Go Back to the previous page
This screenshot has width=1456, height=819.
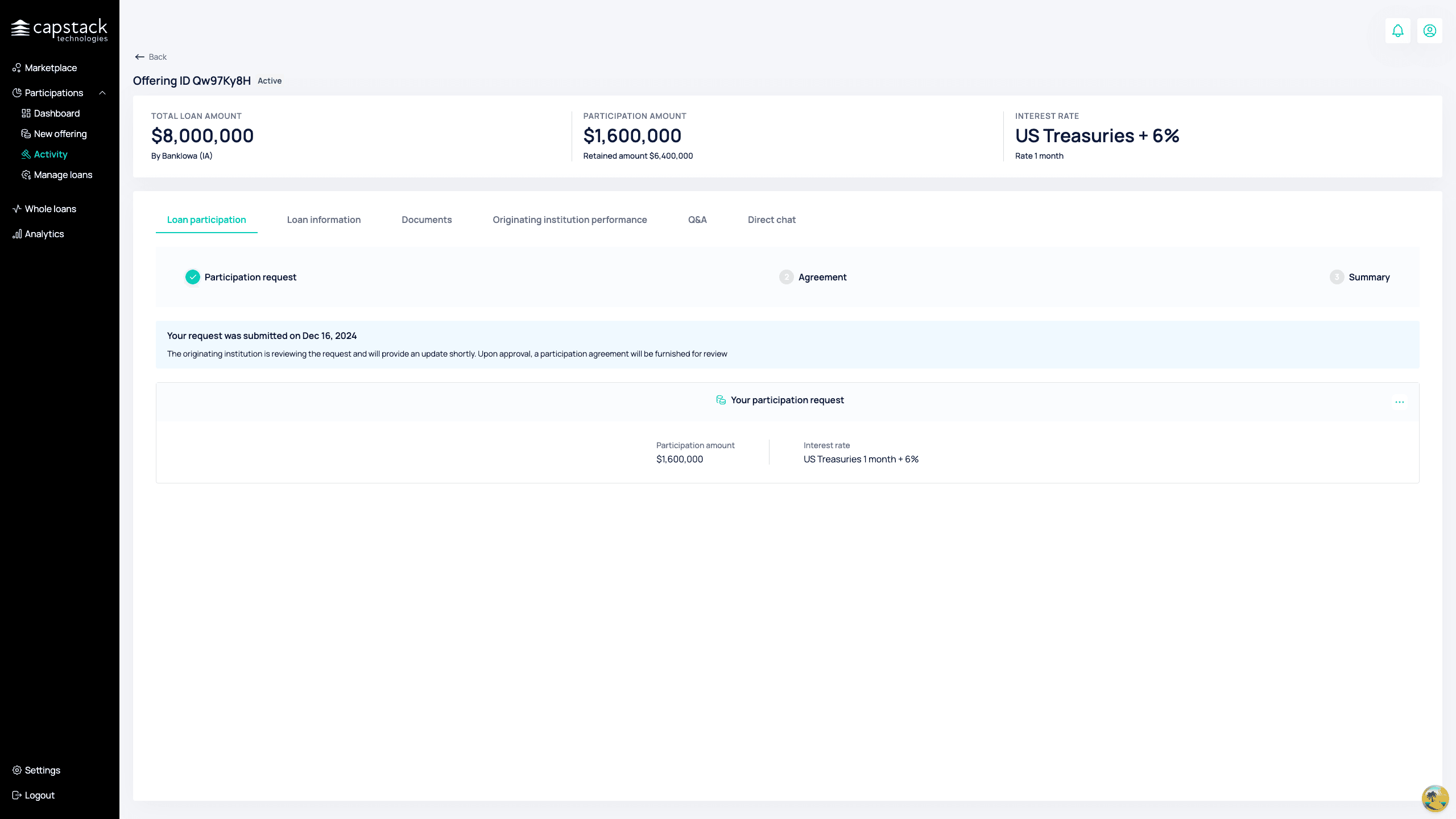pos(151,57)
